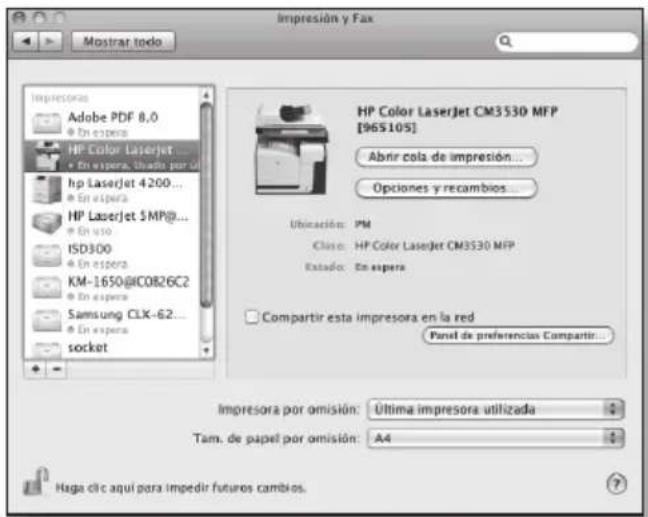Click the printer list up arrow

pos(206,95)
